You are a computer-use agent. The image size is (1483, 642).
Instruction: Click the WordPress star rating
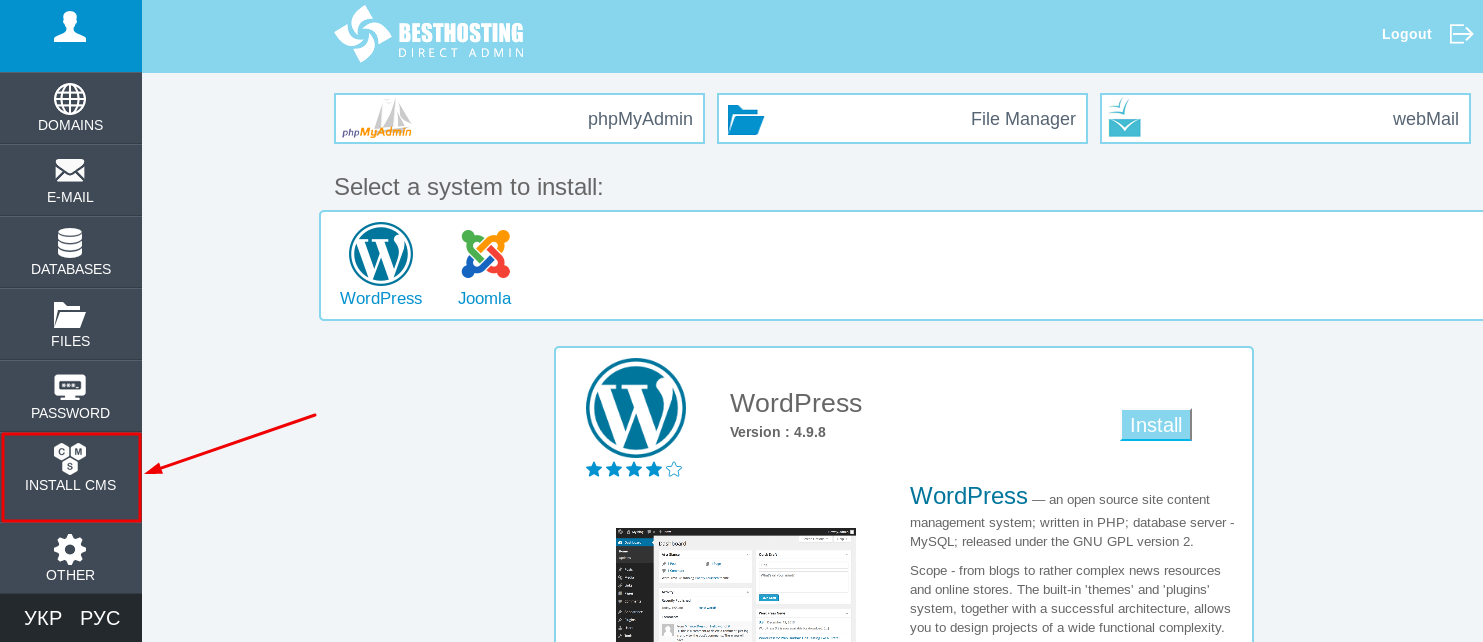pyautogui.click(x=634, y=469)
